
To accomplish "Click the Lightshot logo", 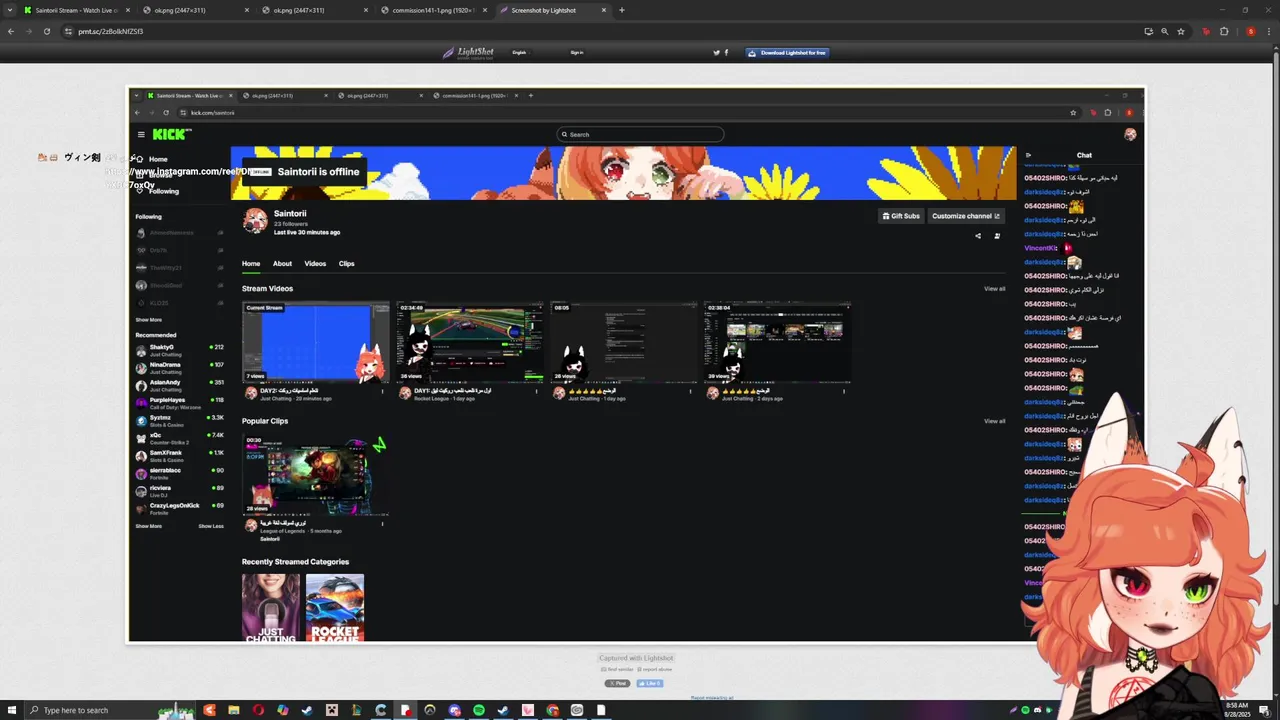I will [x=468, y=52].
